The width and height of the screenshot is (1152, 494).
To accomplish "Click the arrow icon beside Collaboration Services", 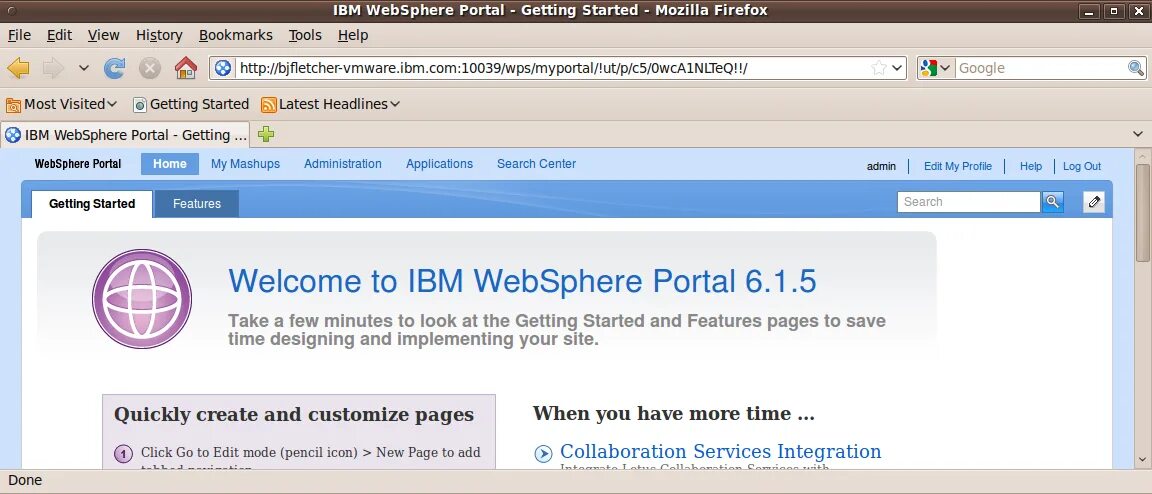I will coord(543,454).
